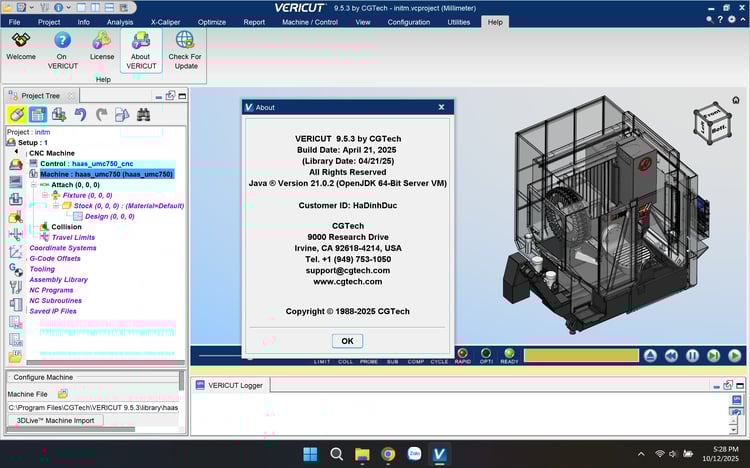
Task: Click the folder icon at sidebar bottom
Action: point(15,357)
